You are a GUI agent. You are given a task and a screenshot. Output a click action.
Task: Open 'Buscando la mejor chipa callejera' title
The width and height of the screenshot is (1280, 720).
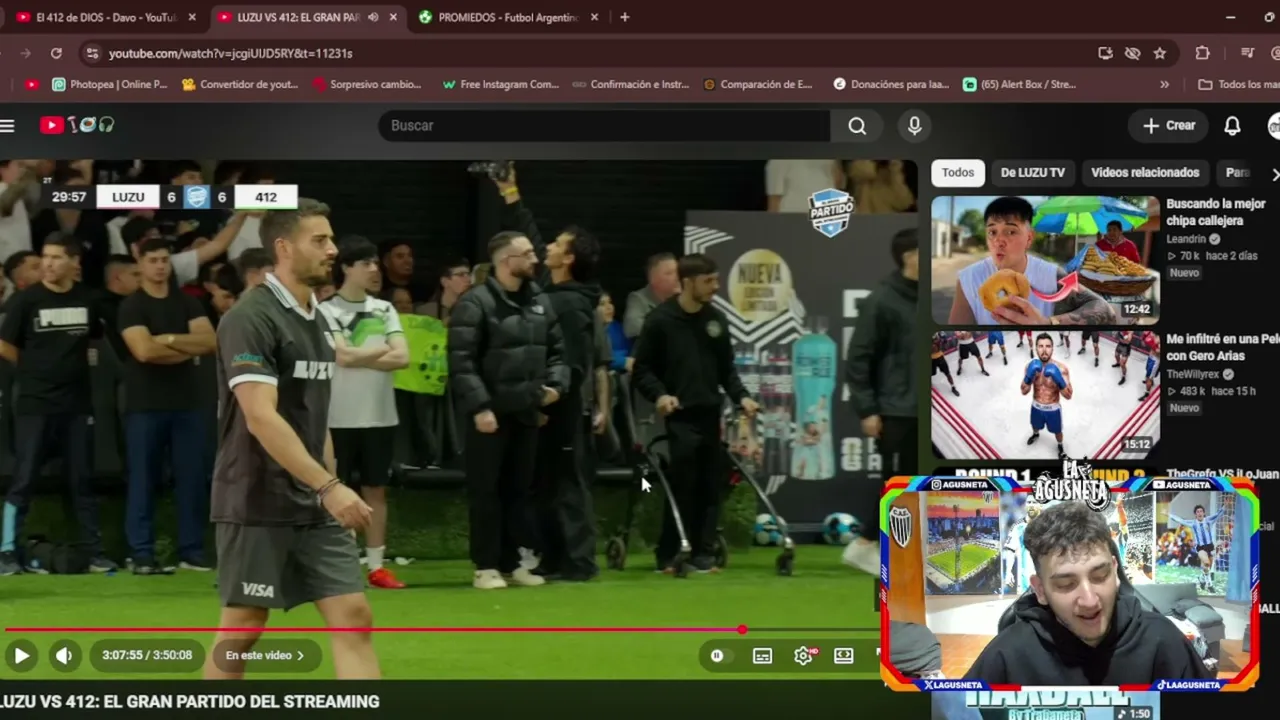tap(1216, 212)
